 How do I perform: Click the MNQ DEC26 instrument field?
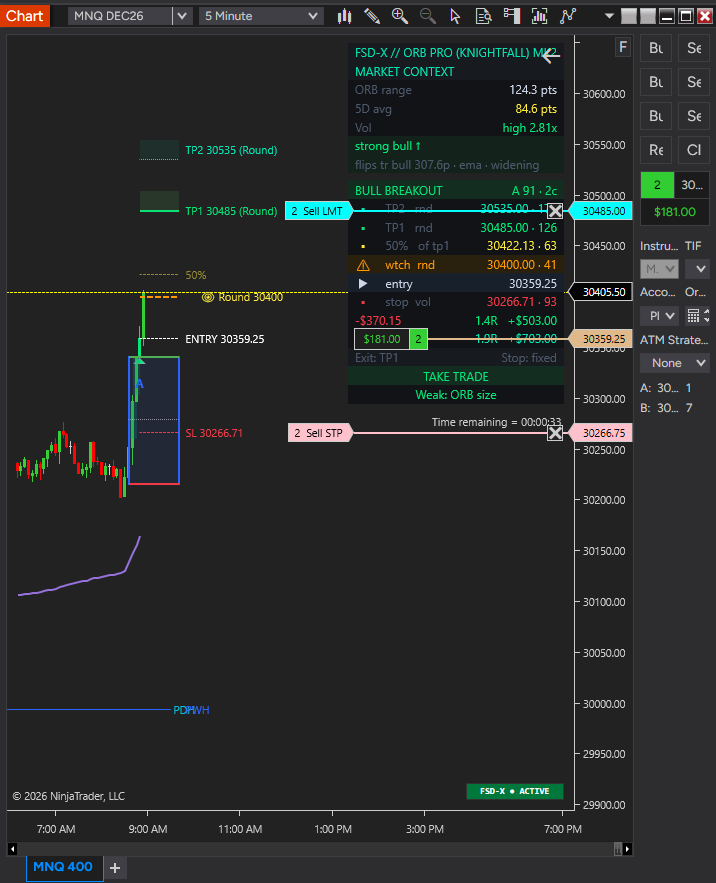coord(119,16)
